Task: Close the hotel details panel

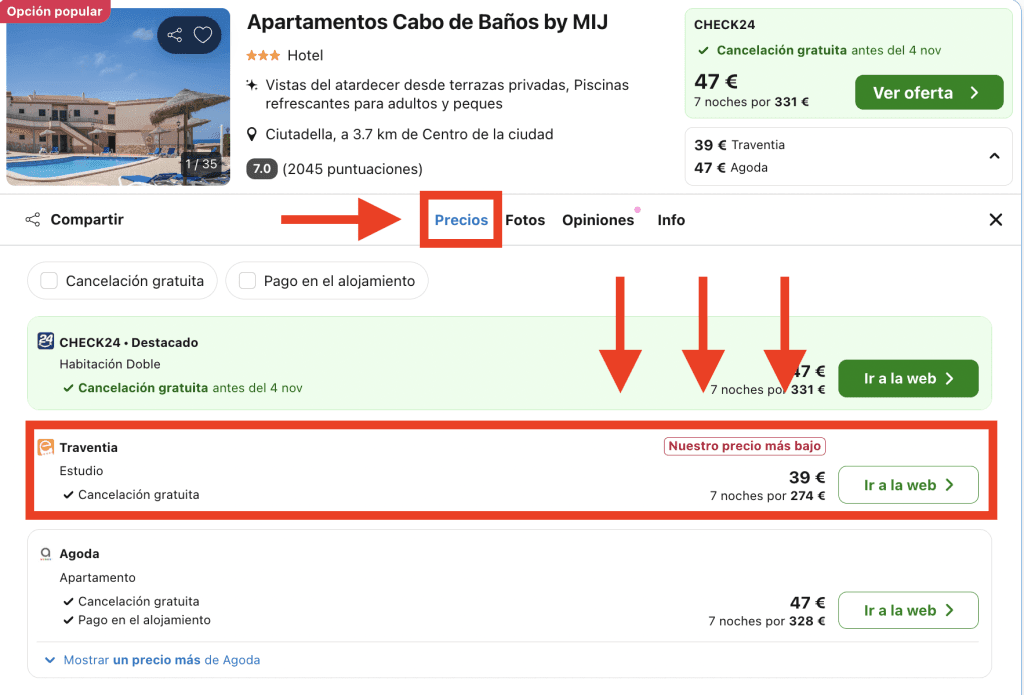Action: [995, 220]
